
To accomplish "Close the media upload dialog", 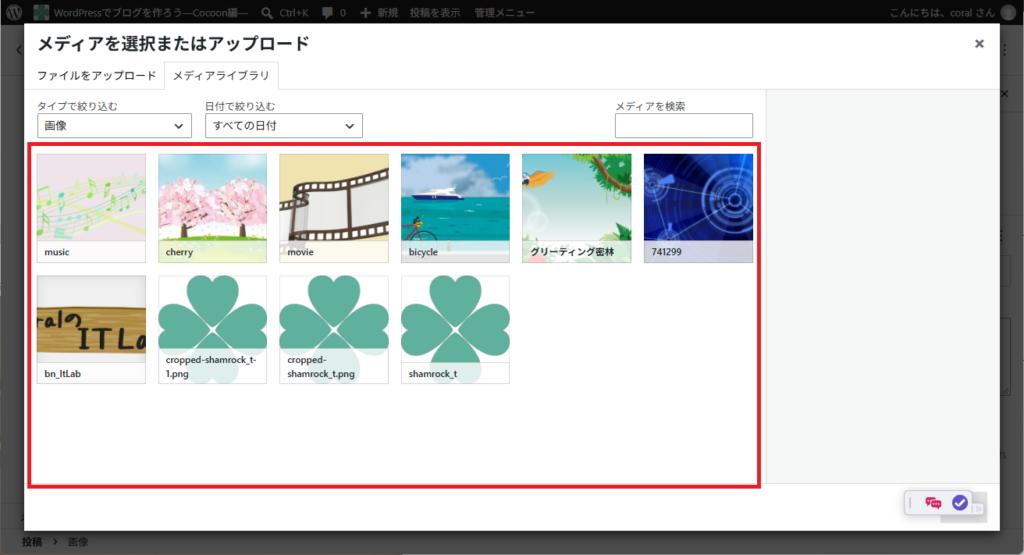I will pos(979,44).
